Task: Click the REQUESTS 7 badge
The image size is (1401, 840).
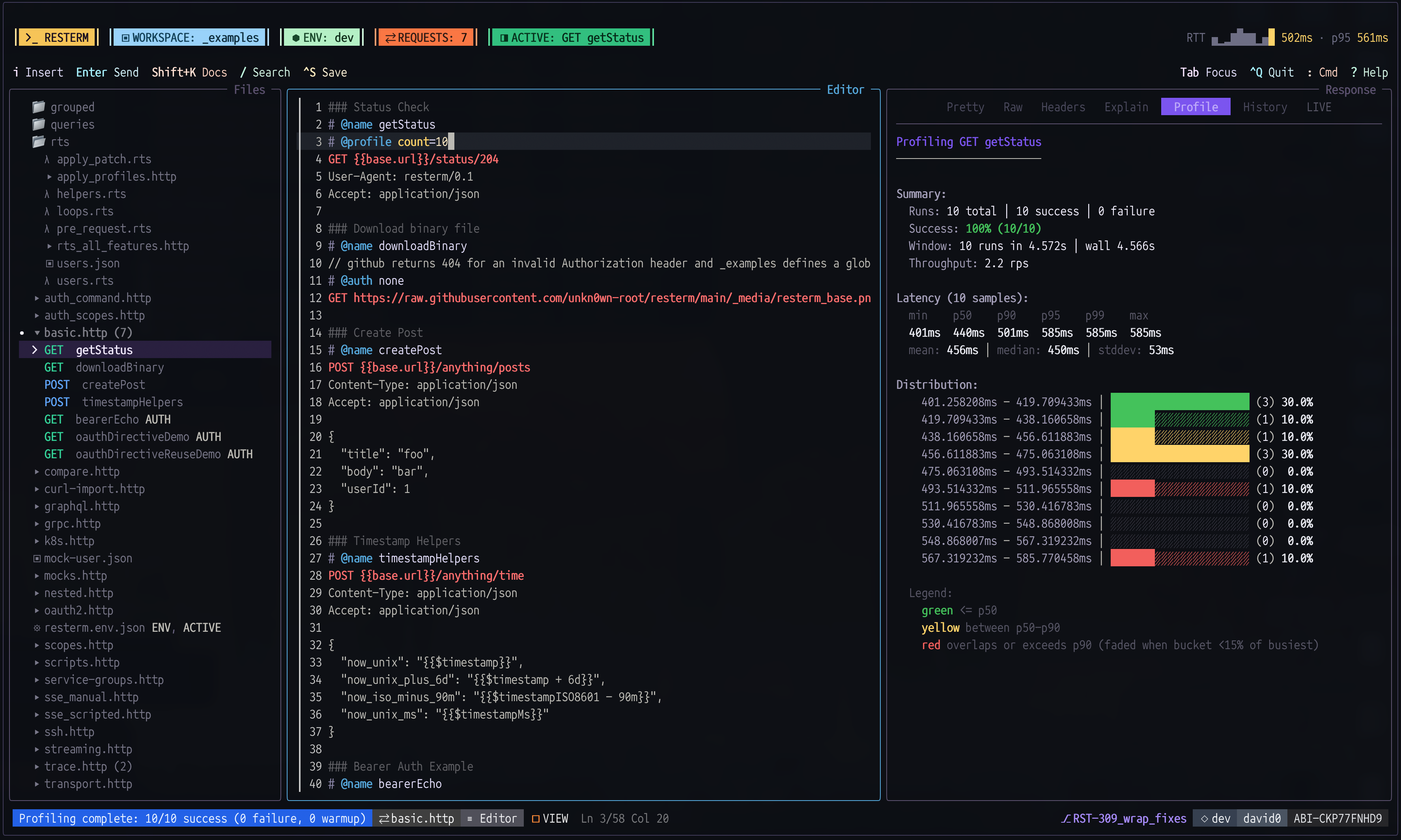Action: 426,37
